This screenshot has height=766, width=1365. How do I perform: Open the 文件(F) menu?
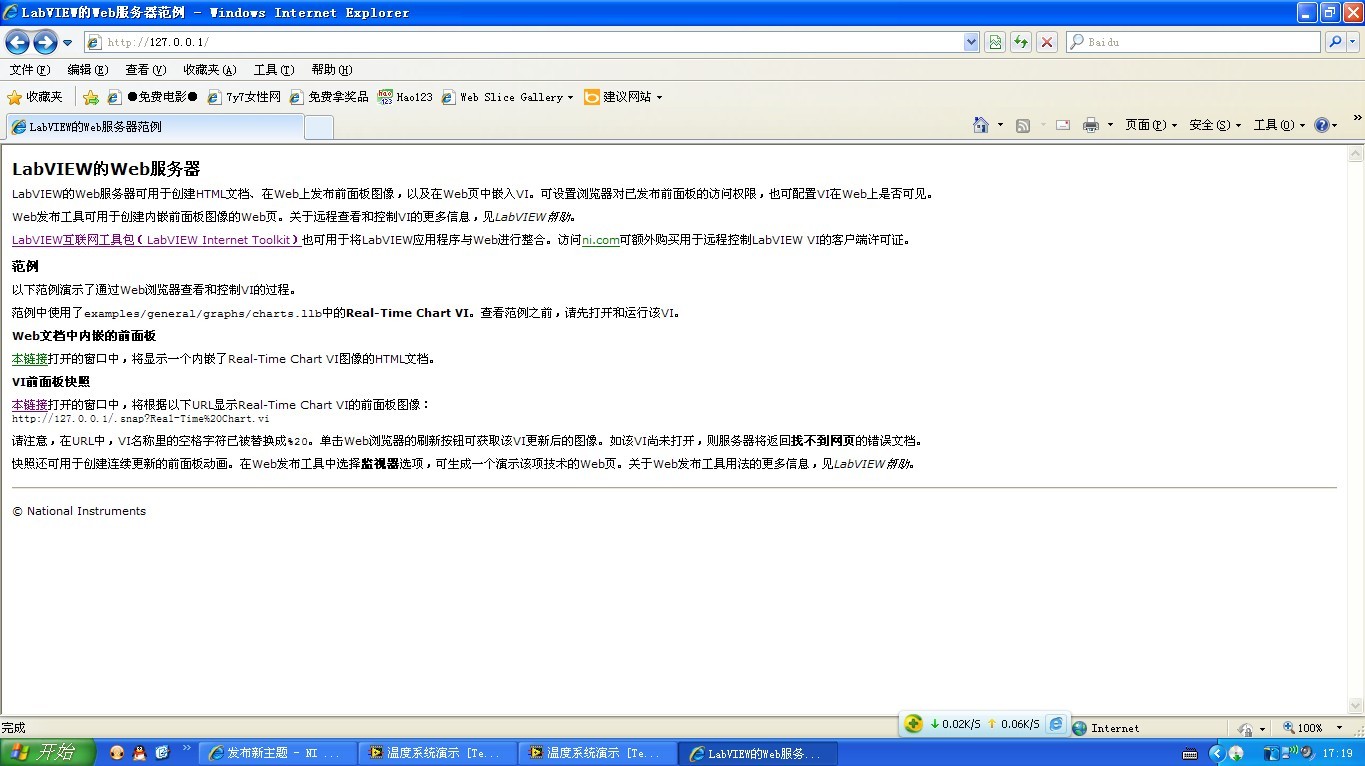pyautogui.click(x=29, y=70)
